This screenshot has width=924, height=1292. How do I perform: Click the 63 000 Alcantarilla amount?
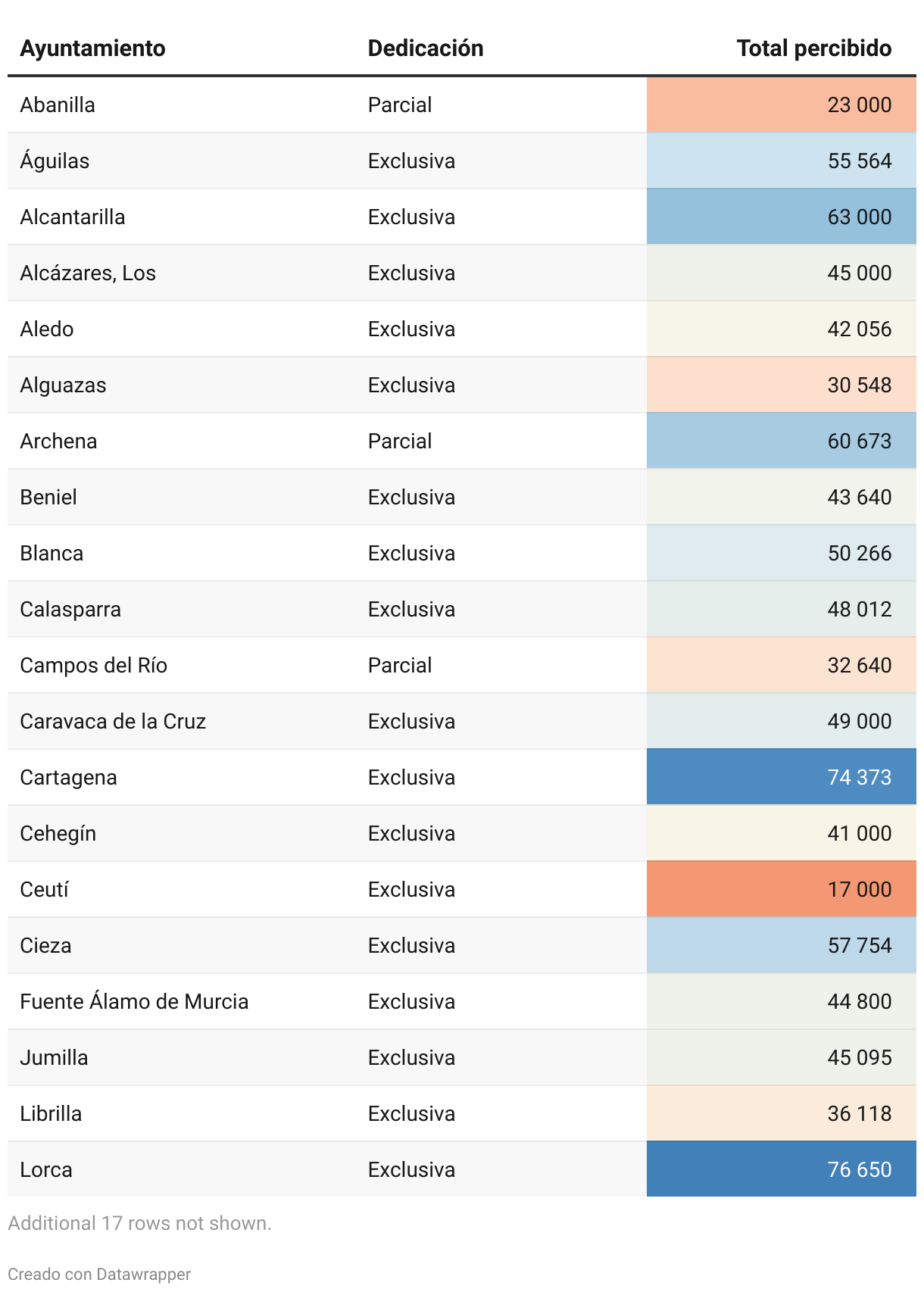coord(859,217)
